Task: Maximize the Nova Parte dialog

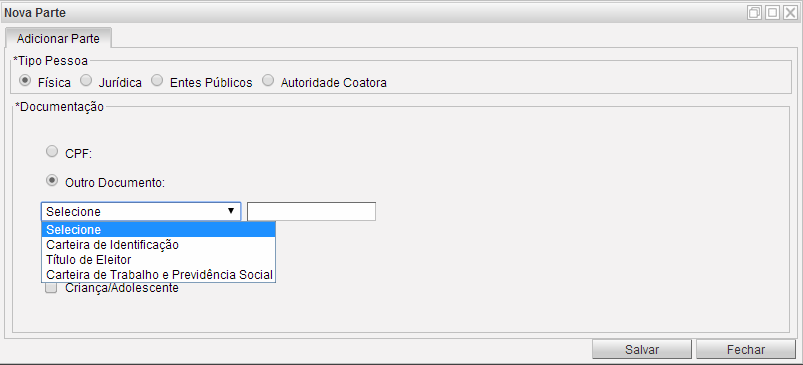Action: pos(772,13)
